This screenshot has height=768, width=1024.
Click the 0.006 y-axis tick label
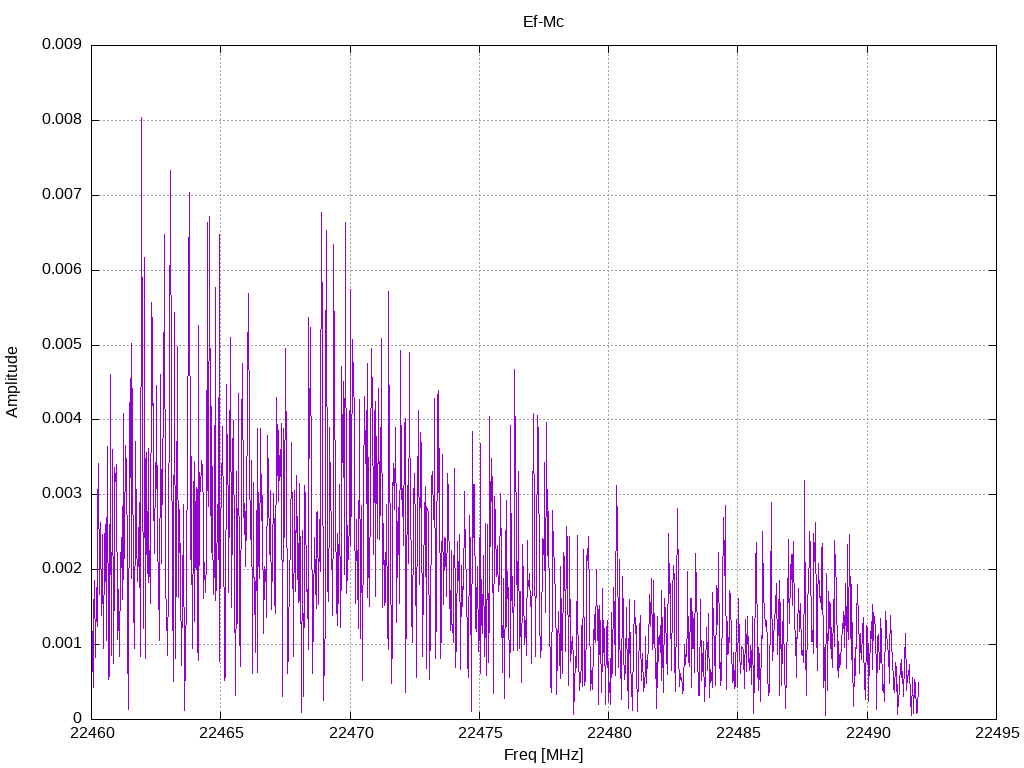(61, 270)
